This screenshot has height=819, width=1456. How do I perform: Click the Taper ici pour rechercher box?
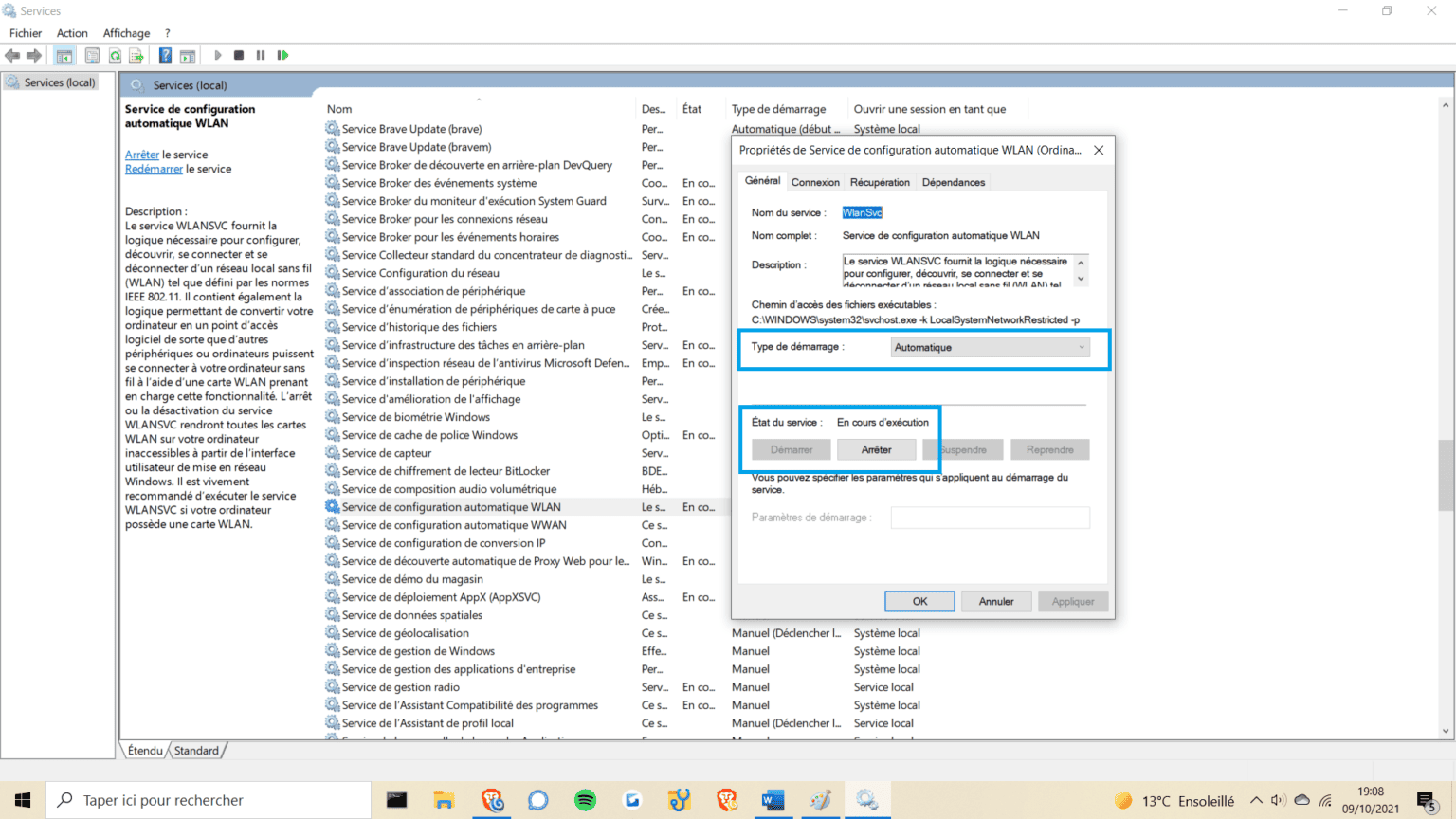pos(209,800)
